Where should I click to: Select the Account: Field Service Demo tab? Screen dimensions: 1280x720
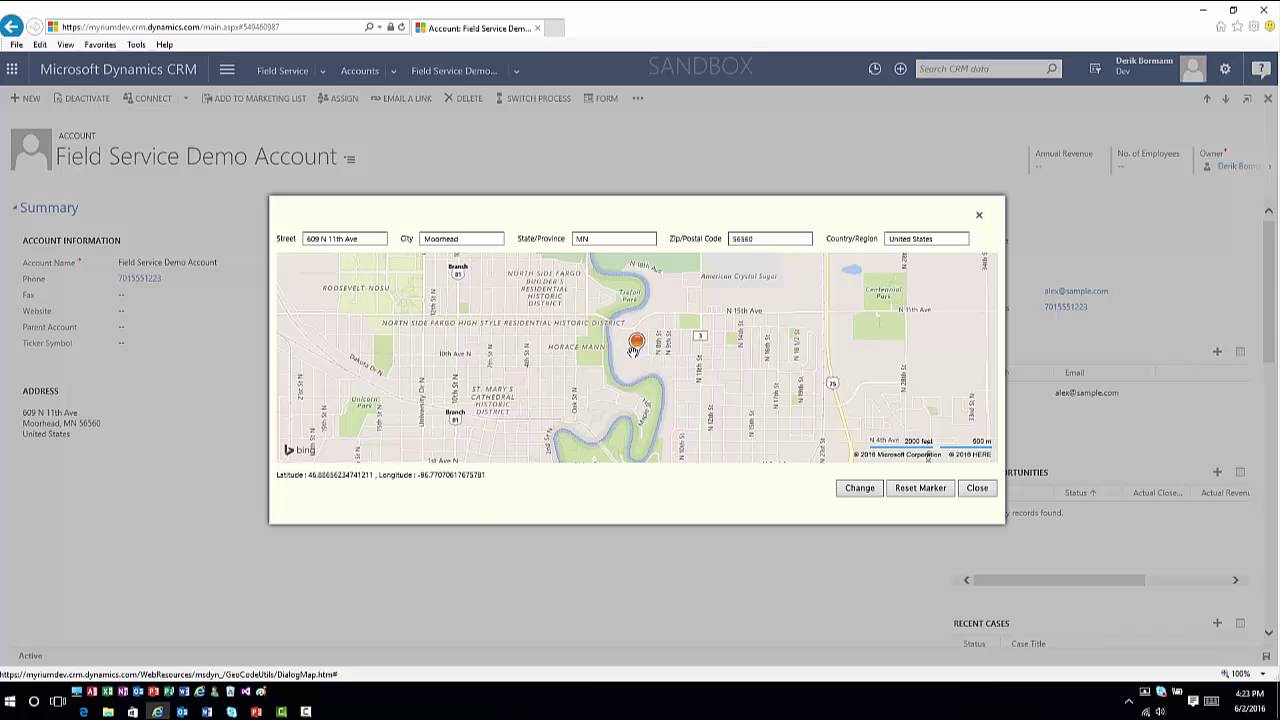point(478,28)
